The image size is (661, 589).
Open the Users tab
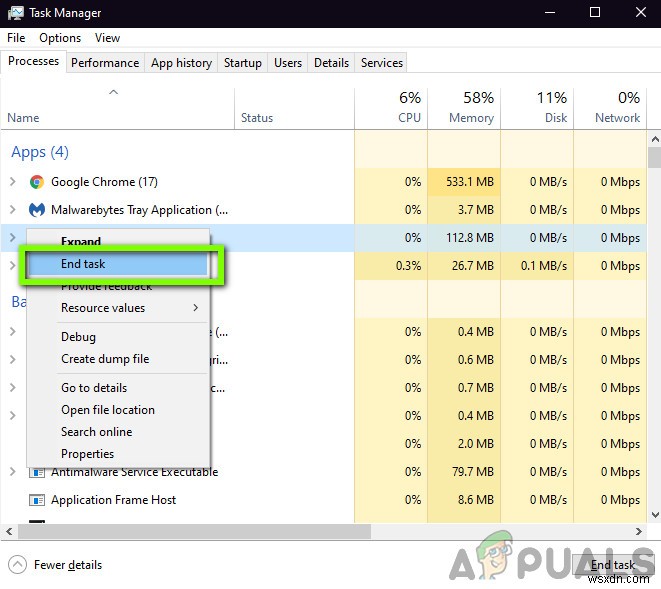(x=288, y=63)
